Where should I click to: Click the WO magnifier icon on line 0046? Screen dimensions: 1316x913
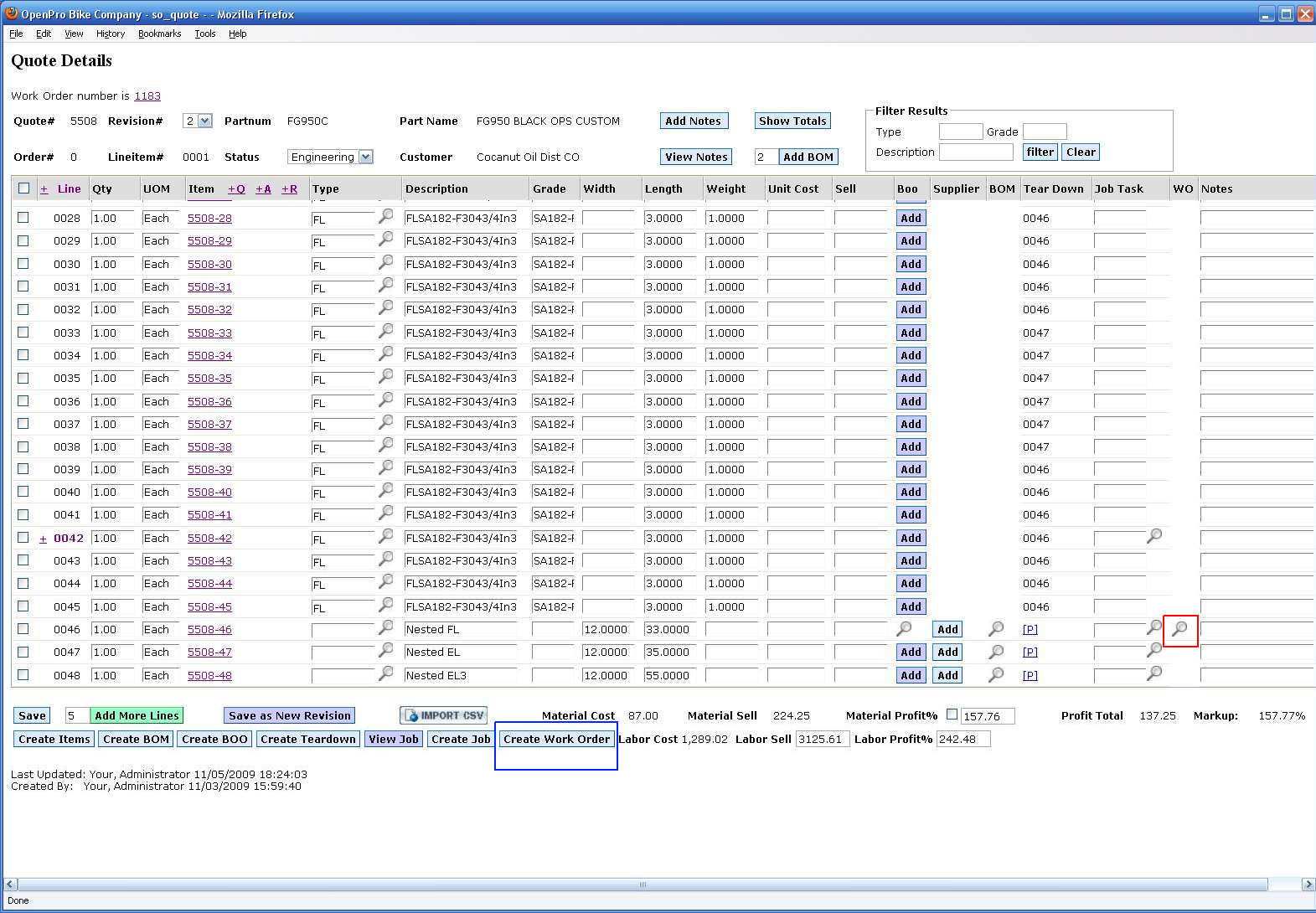pos(1179,628)
